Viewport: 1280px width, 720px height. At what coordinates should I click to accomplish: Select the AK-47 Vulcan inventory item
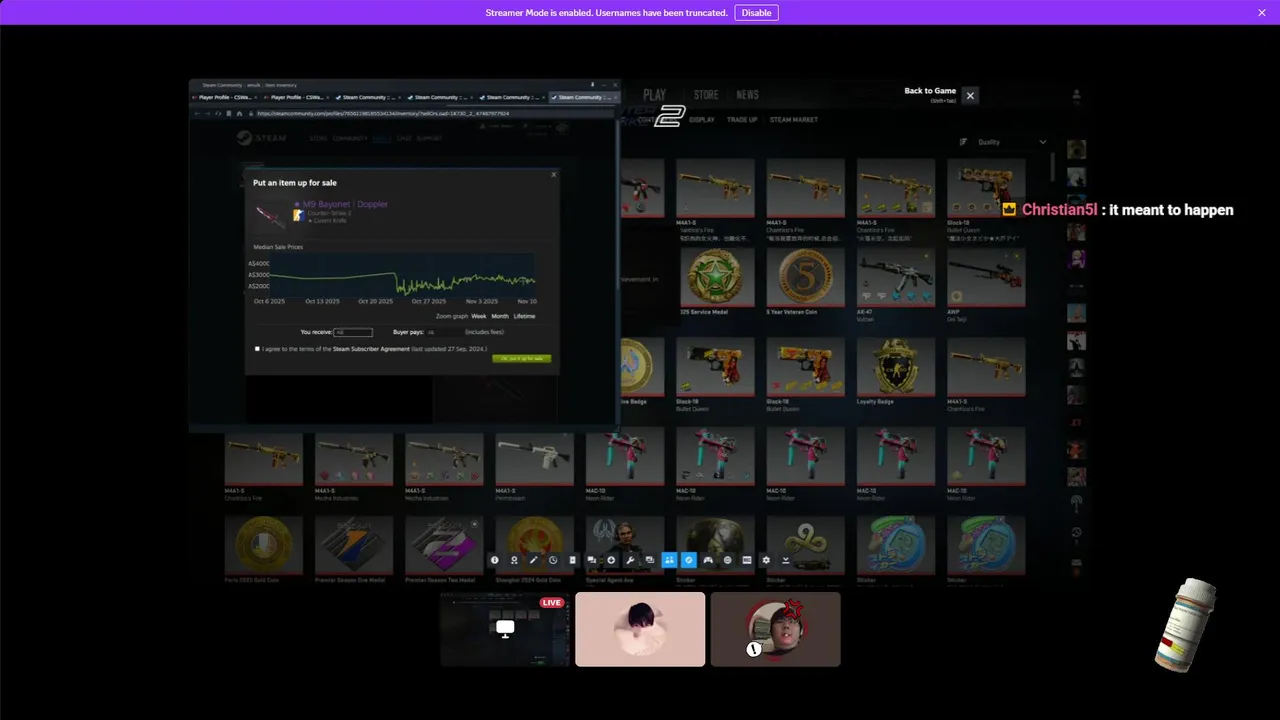click(896, 283)
